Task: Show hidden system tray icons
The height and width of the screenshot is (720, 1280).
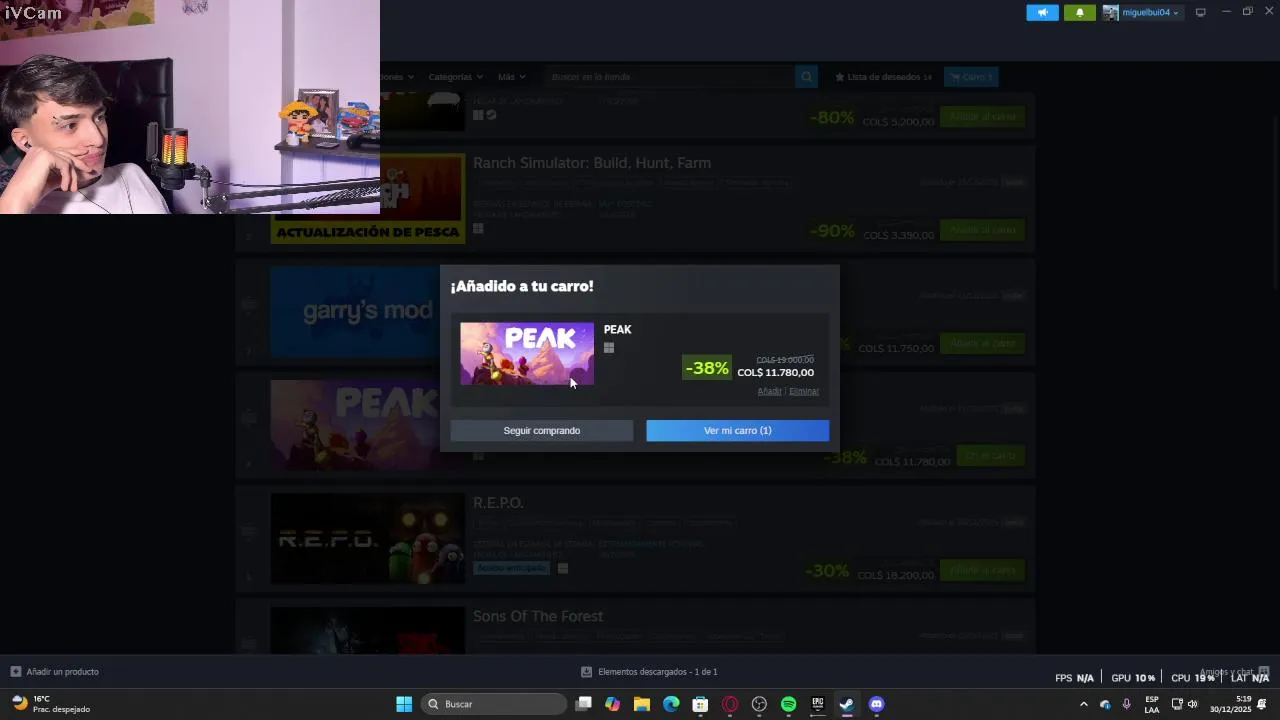Action: (x=1083, y=704)
